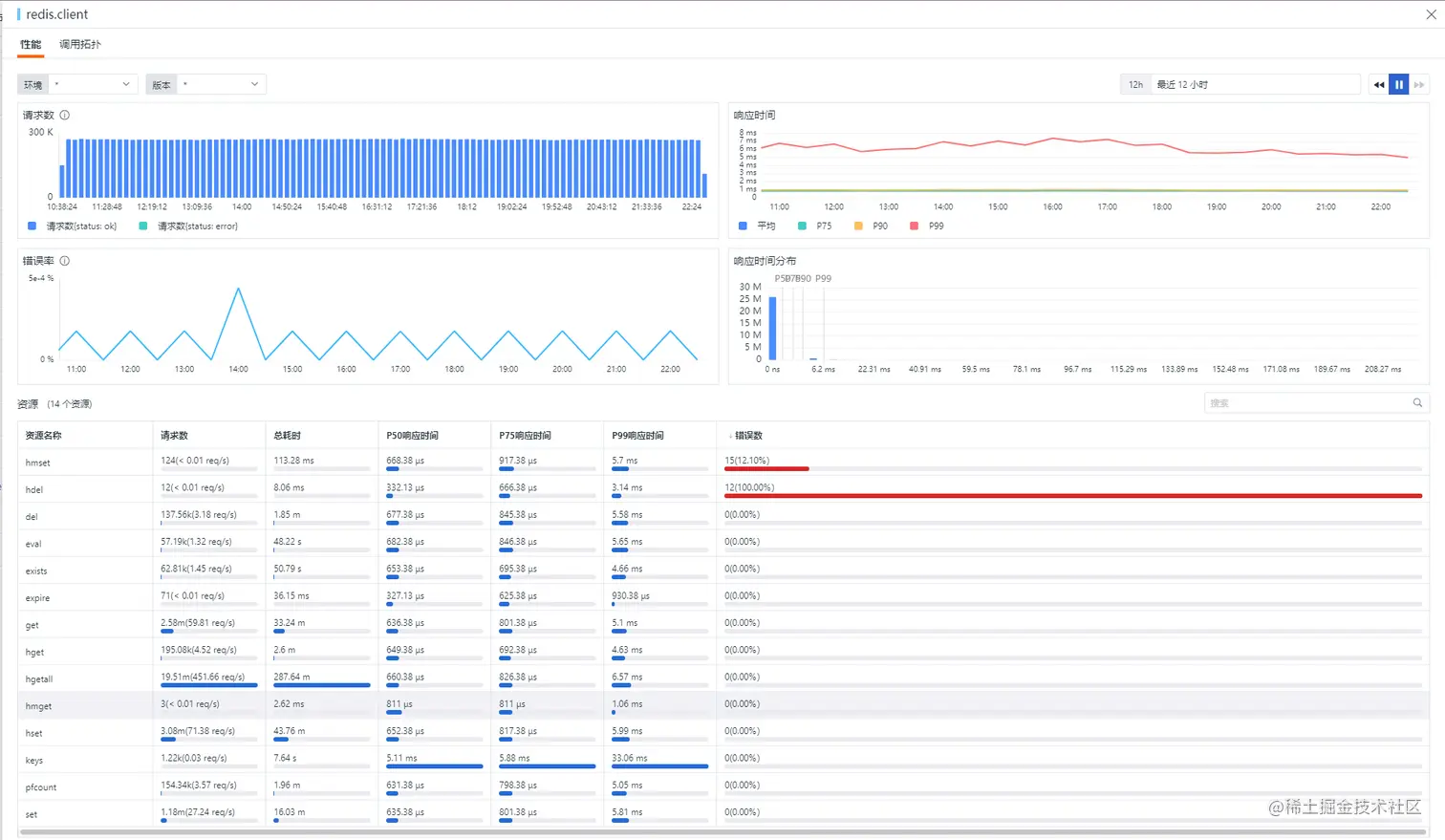Click the keys 33.06 ms P99 cell
Screen dimensions: 1445x840
point(659,760)
